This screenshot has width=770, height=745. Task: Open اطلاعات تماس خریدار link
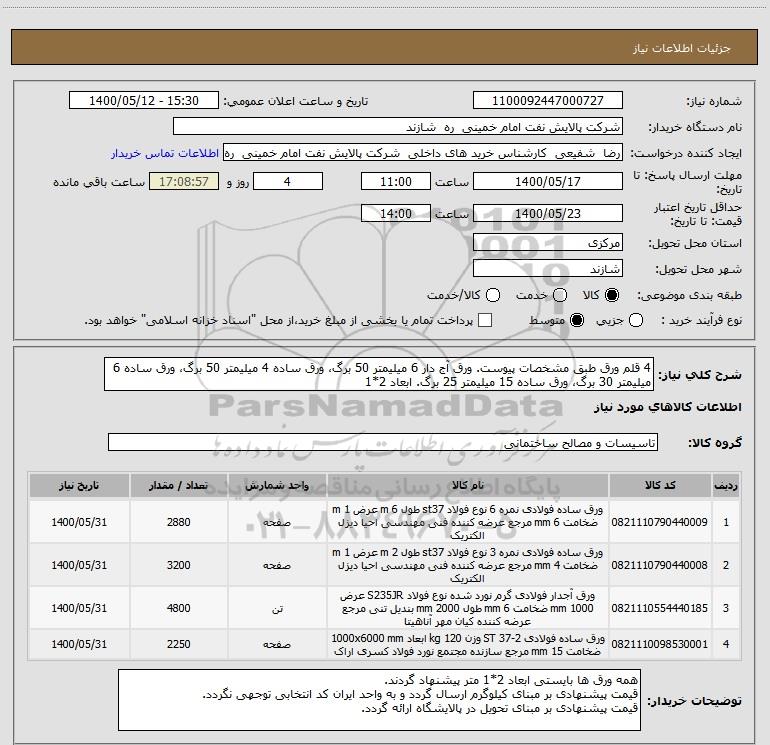165,153
